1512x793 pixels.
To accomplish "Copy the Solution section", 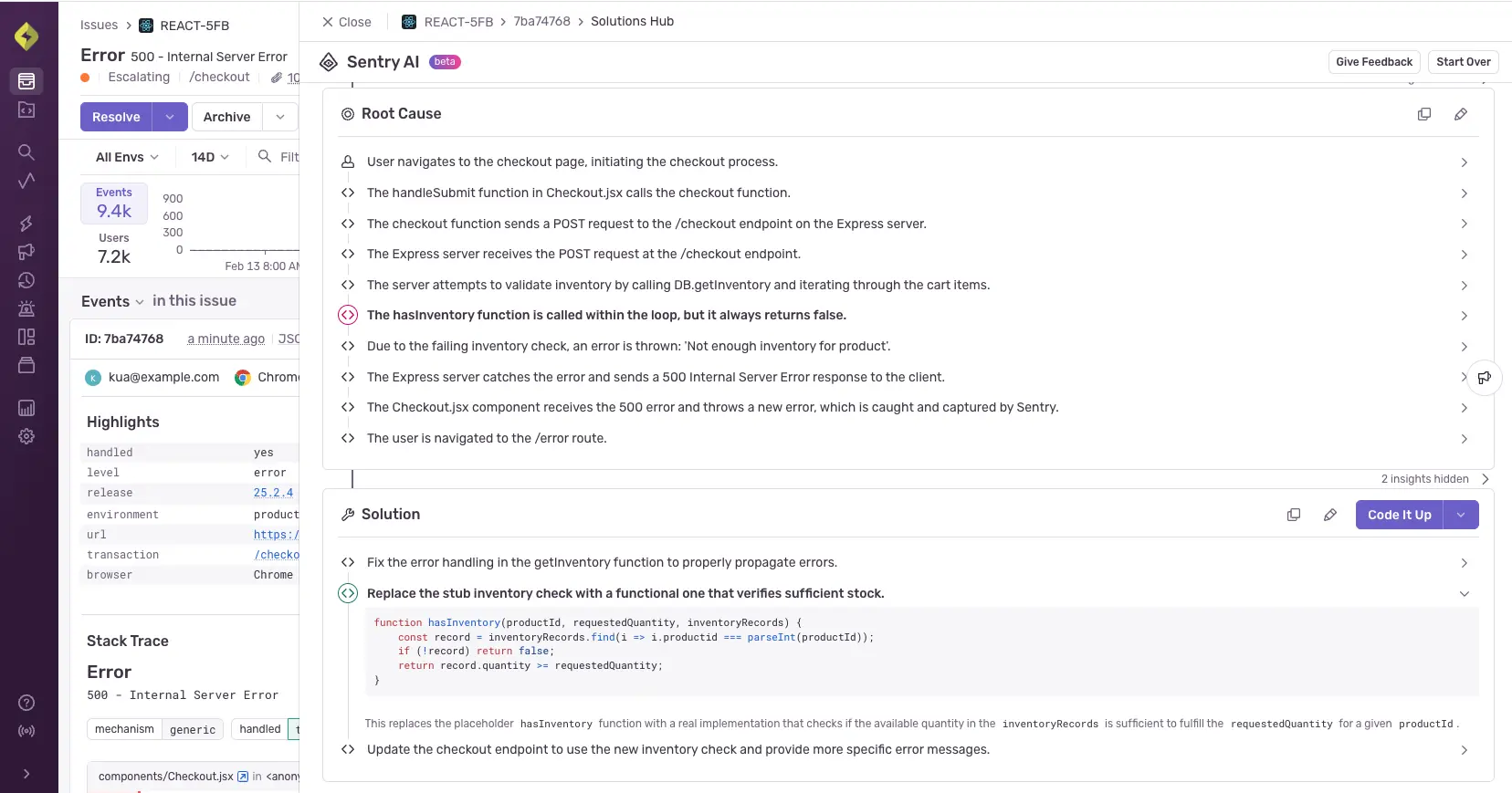I will [x=1294, y=515].
